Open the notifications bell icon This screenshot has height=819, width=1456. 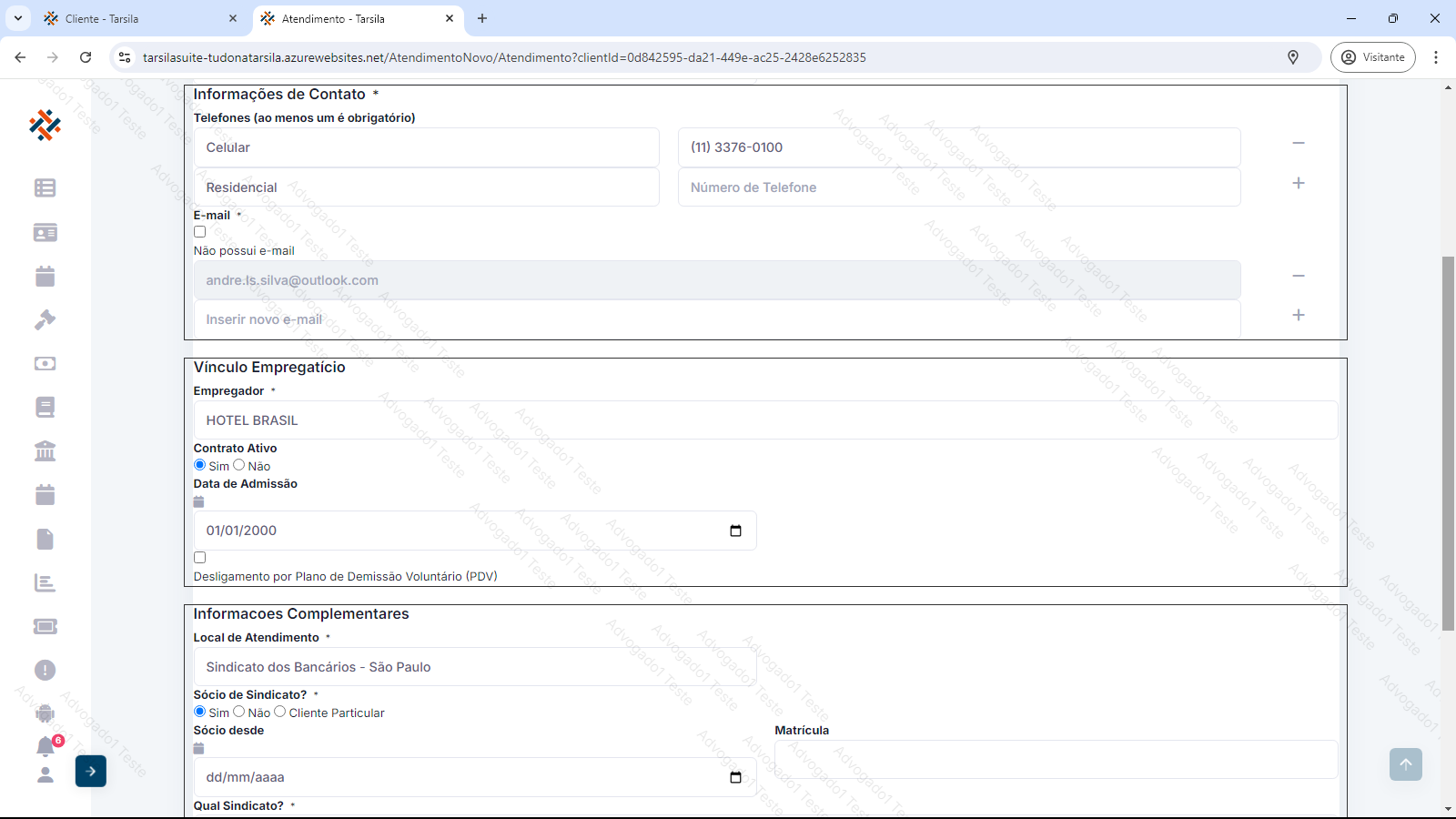tap(45, 746)
